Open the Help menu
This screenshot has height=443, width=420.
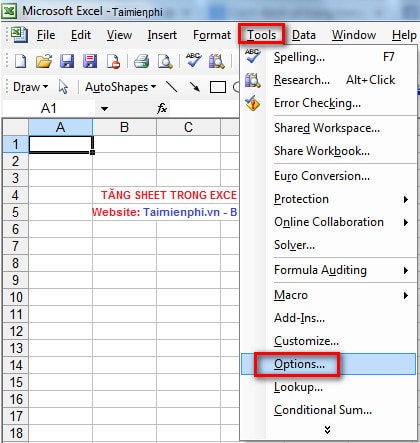coord(404,35)
